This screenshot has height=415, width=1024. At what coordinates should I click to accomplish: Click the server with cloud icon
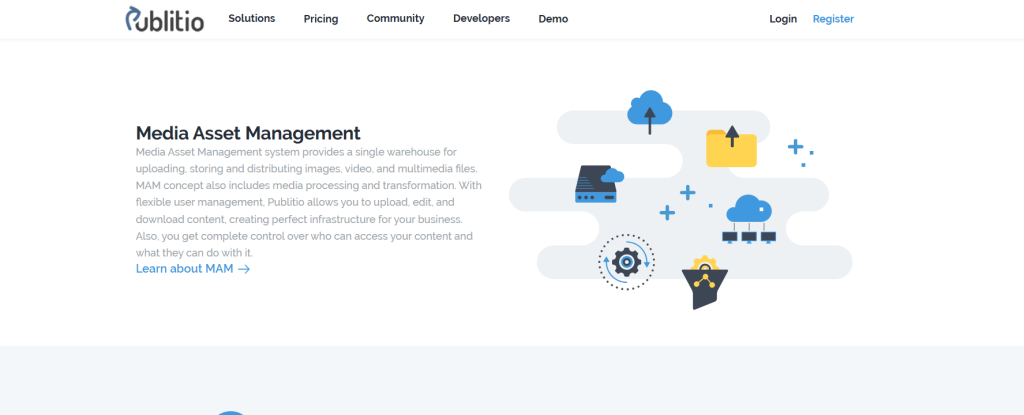598,184
